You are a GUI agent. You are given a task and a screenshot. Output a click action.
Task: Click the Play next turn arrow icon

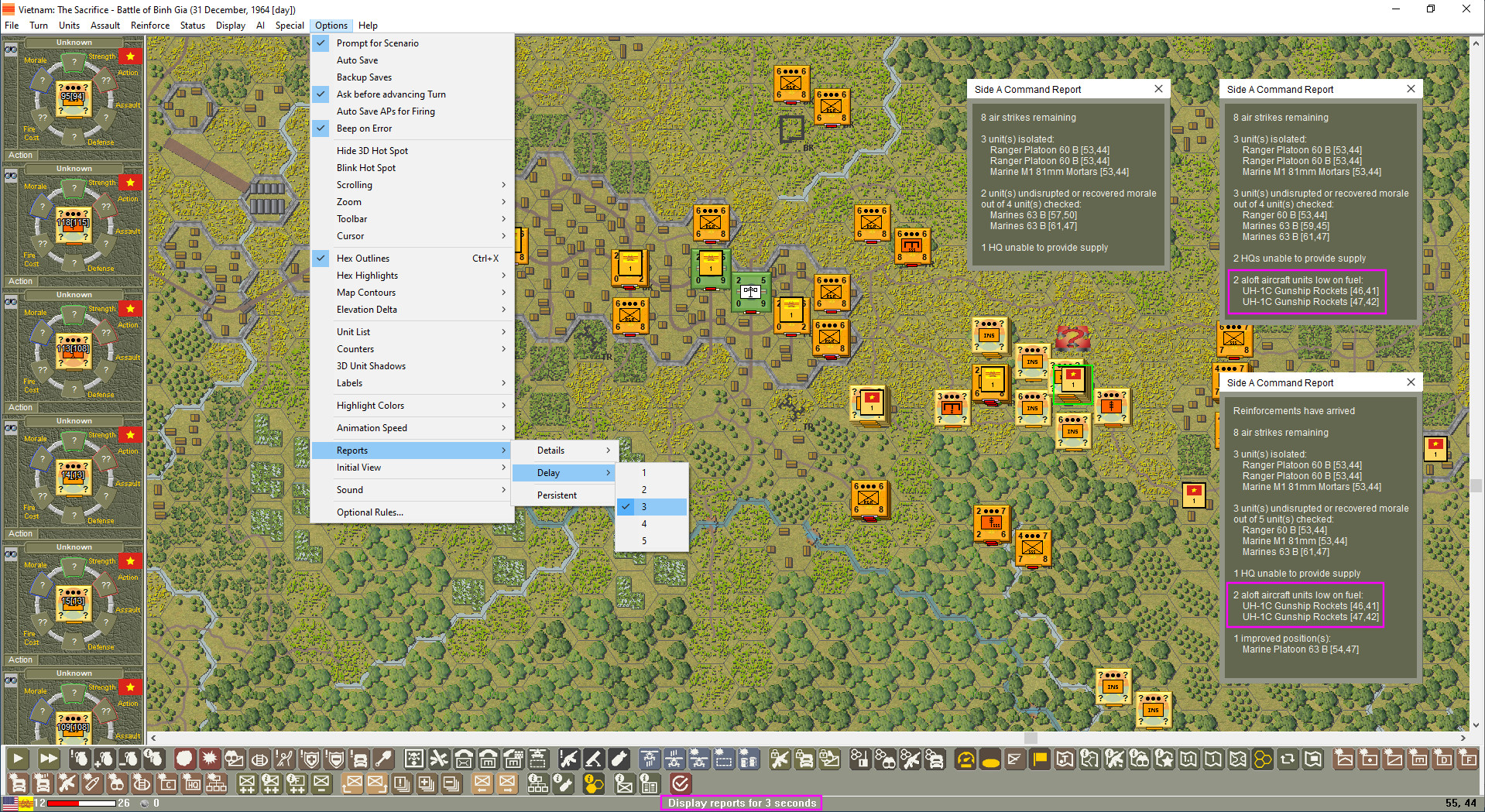pos(18,759)
